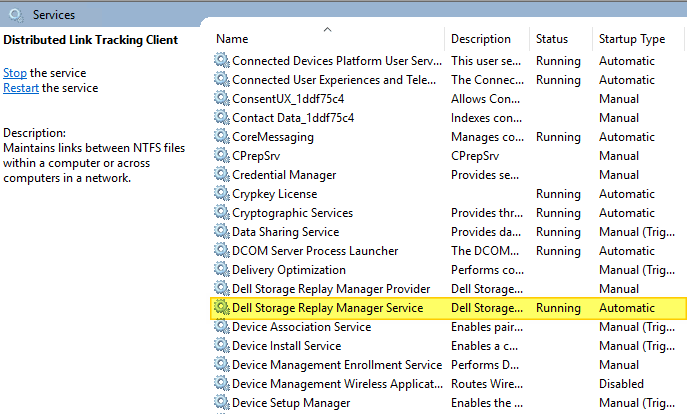
Task: Click the Delivery Optimization gear icon
Action: (221, 270)
